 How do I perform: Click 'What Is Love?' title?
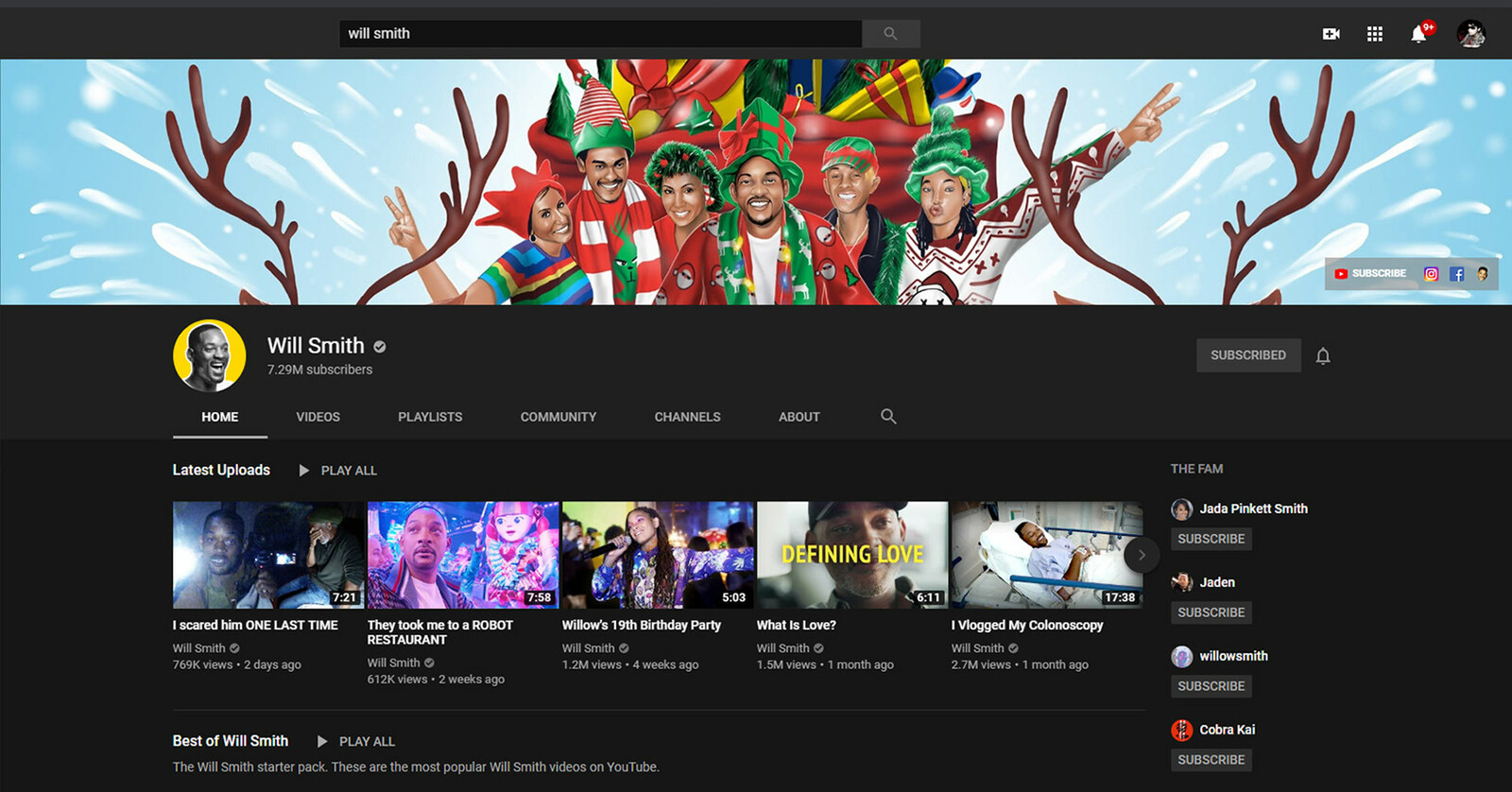pyautogui.click(x=797, y=625)
